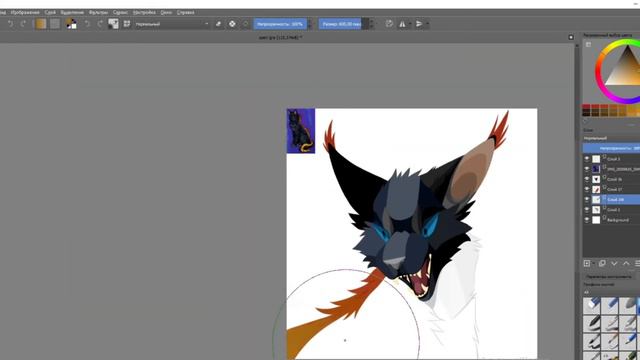
Task: Open the Параметры инструмента panel tab
Action: click(608, 277)
